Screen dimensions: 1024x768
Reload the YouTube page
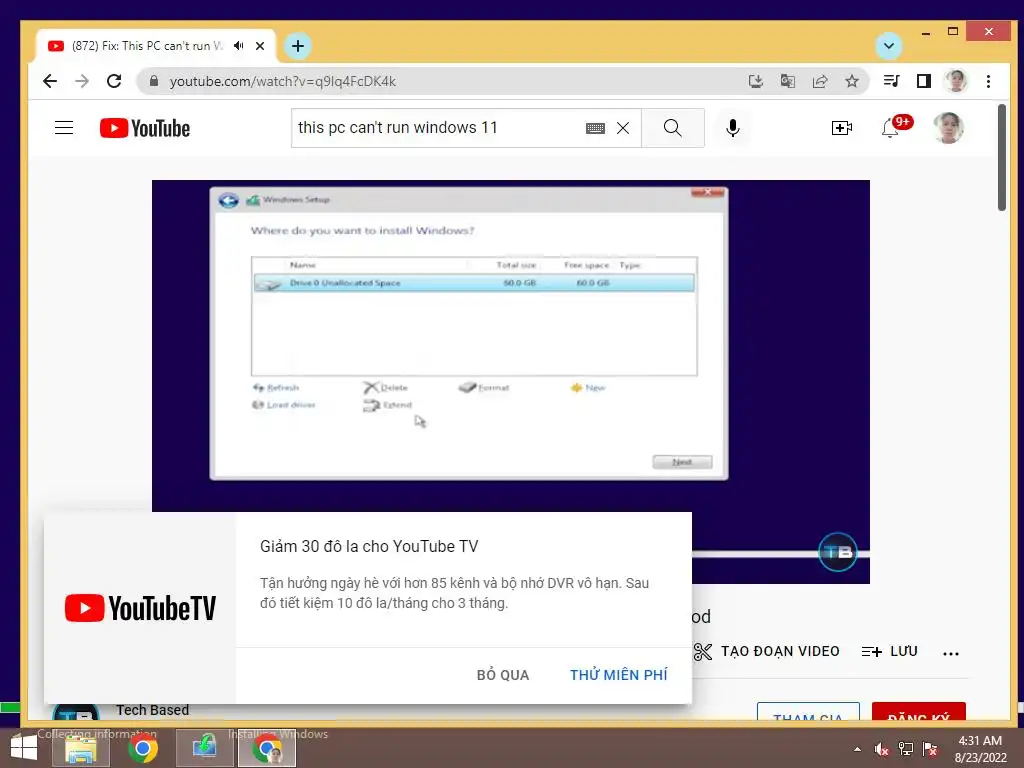pyautogui.click(x=114, y=81)
